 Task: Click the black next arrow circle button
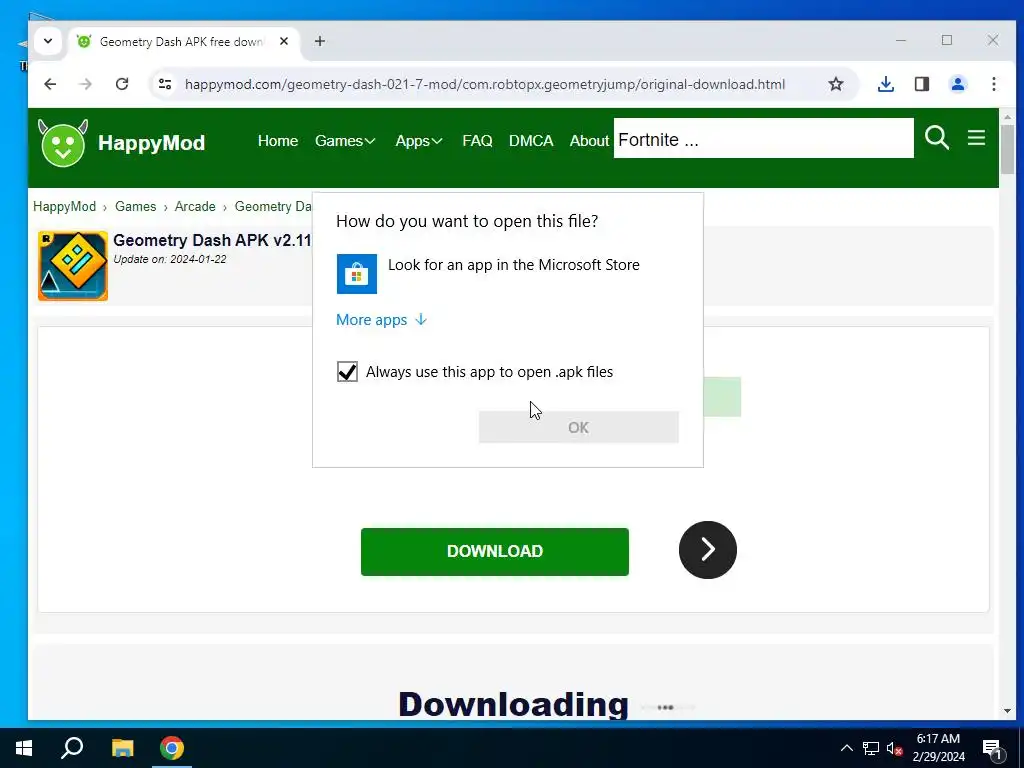tap(707, 550)
